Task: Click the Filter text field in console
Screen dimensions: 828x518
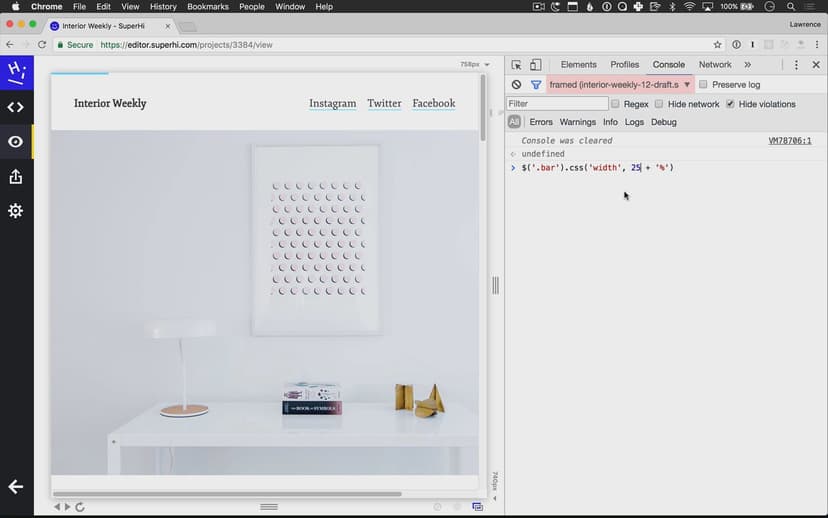Action: [557, 104]
